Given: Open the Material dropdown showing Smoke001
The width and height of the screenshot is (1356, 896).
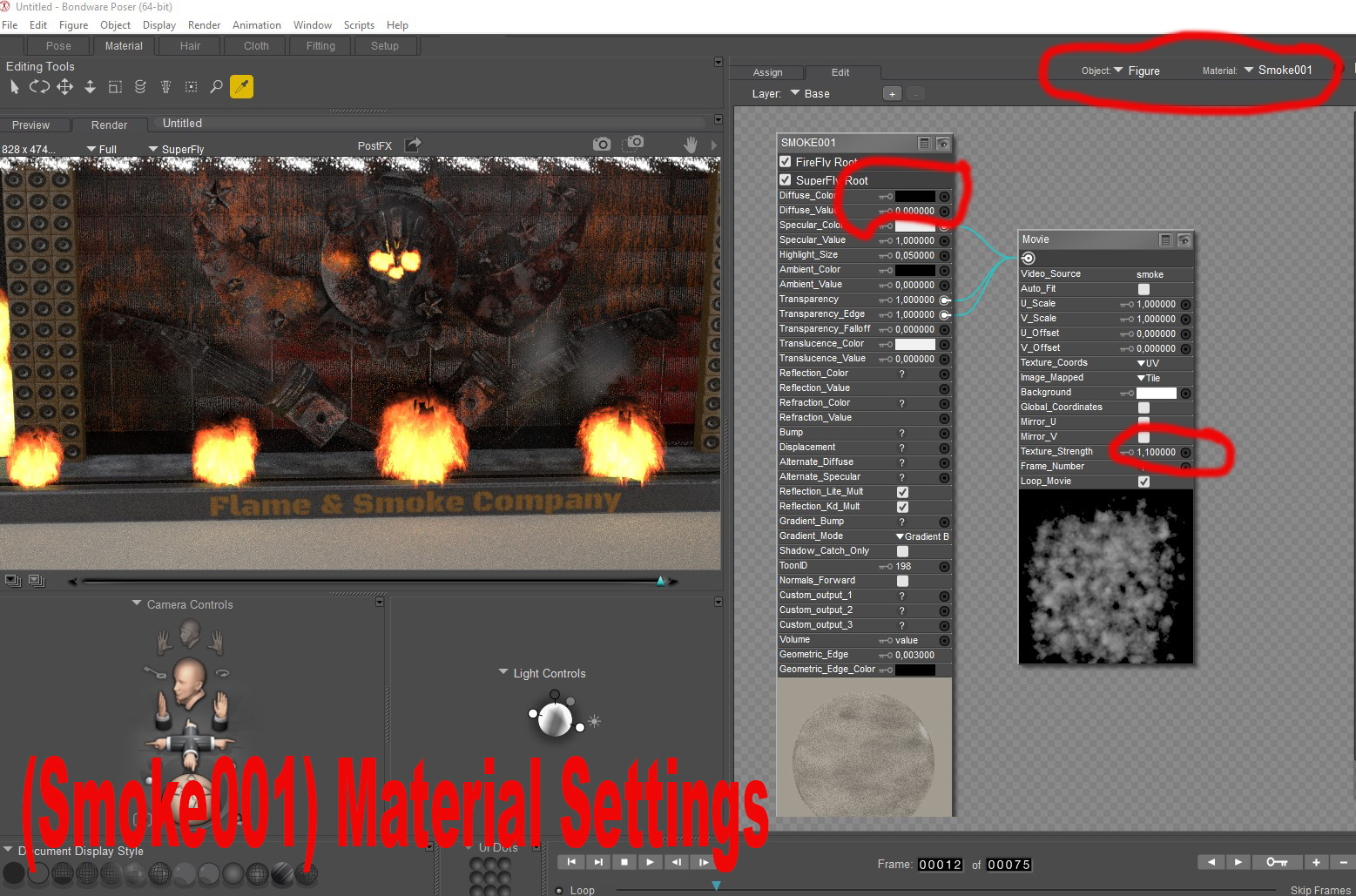Looking at the screenshot, I should pos(1278,71).
